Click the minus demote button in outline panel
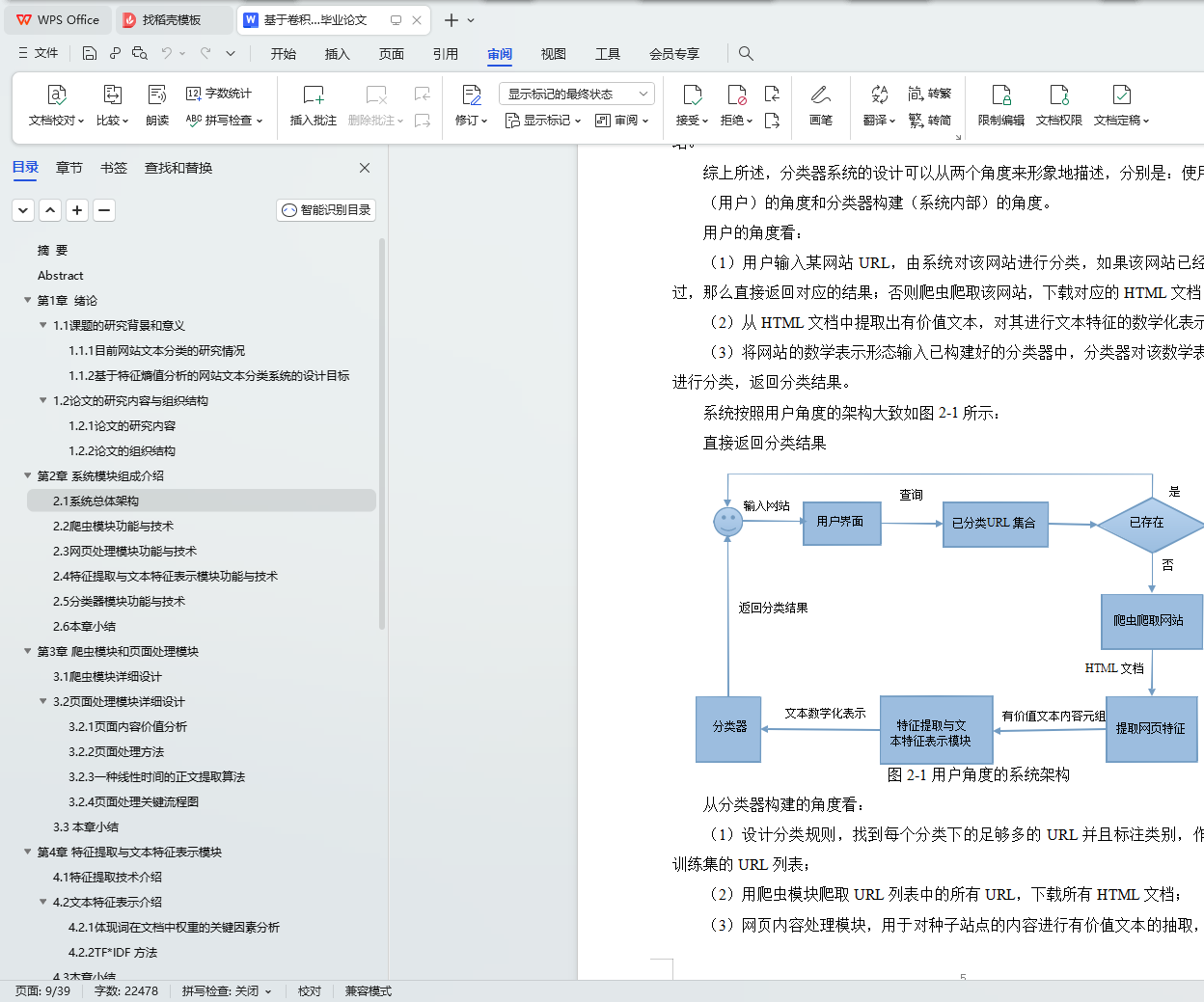This screenshot has width=1204, height=1002. click(105, 209)
